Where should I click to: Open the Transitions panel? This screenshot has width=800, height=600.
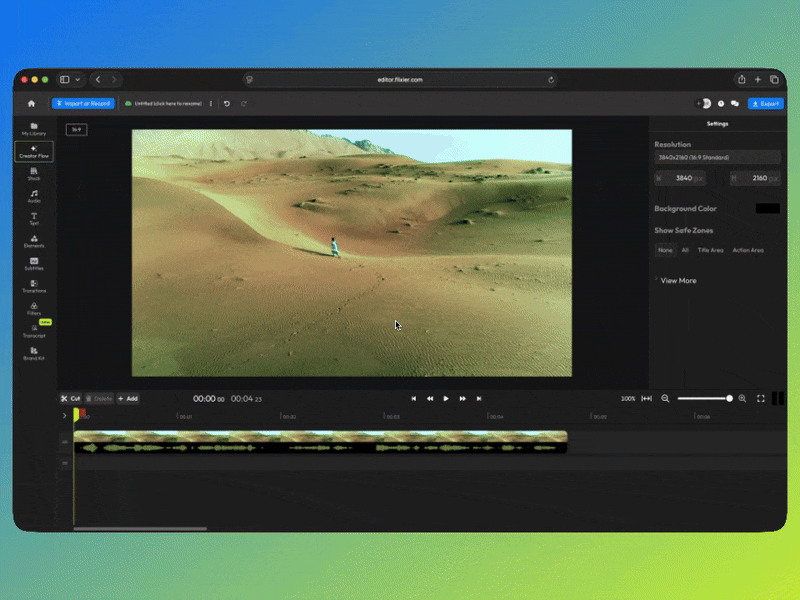34,286
